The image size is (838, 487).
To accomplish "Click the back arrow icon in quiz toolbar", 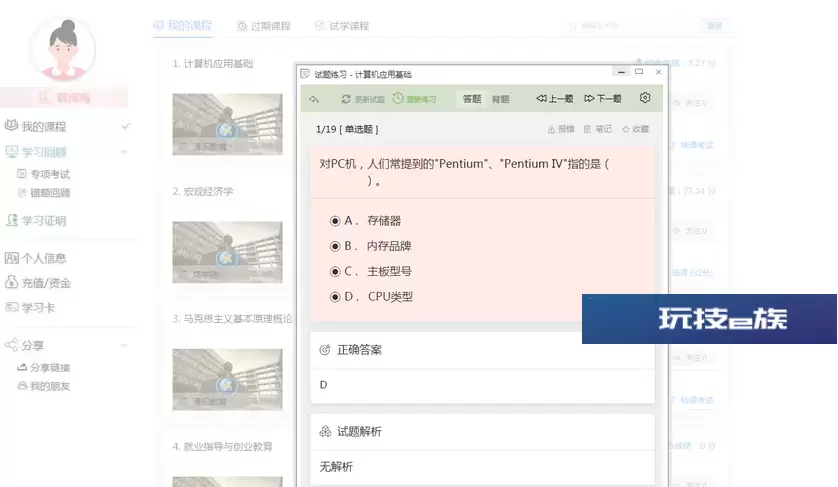I will pyautogui.click(x=314, y=99).
